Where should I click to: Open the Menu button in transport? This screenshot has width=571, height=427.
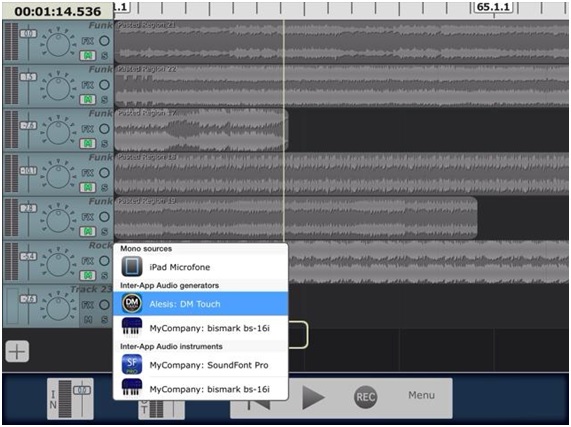[x=421, y=395]
